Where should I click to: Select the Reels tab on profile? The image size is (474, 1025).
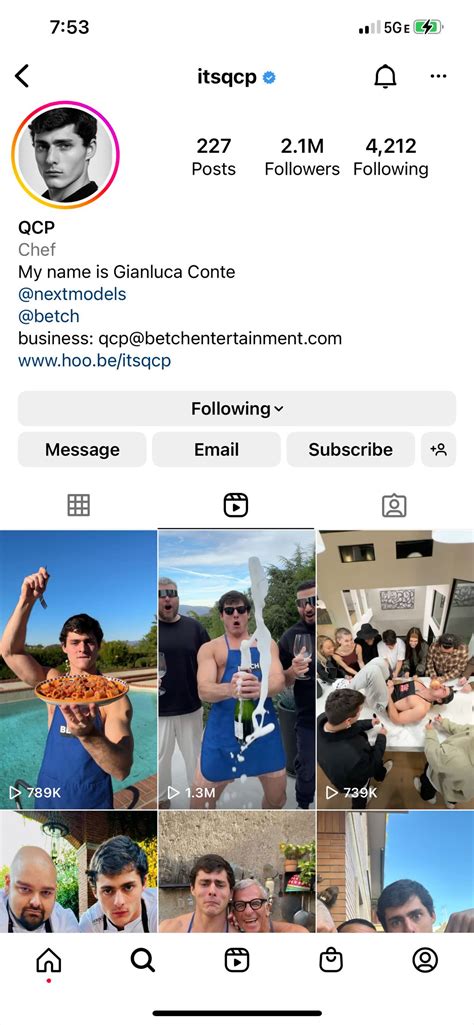click(236, 505)
